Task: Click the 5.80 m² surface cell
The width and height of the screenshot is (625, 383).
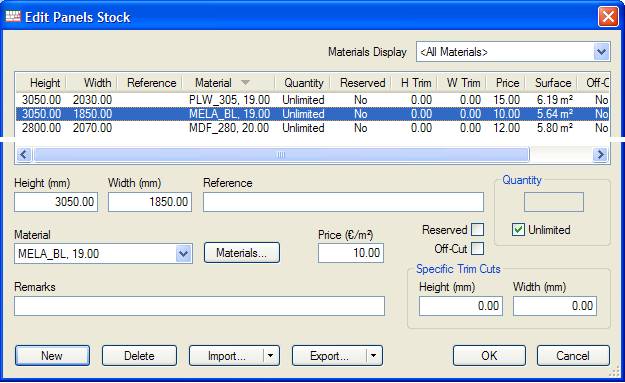Action: (x=554, y=128)
